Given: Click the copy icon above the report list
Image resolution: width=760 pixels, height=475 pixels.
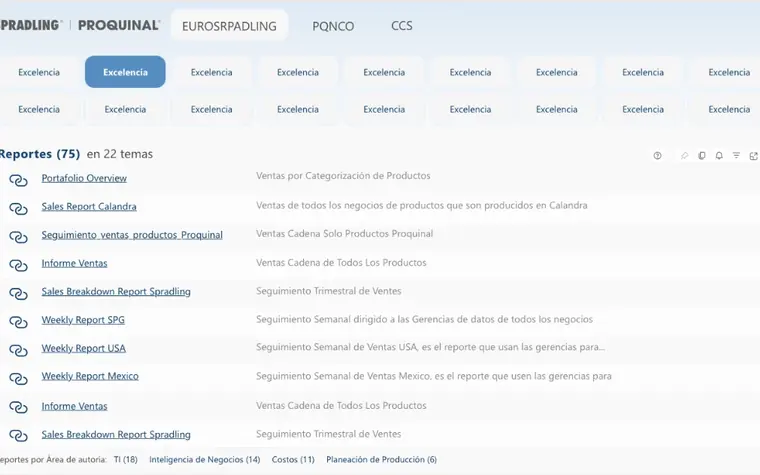Looking at the screenshot, I should click(701, 156).
